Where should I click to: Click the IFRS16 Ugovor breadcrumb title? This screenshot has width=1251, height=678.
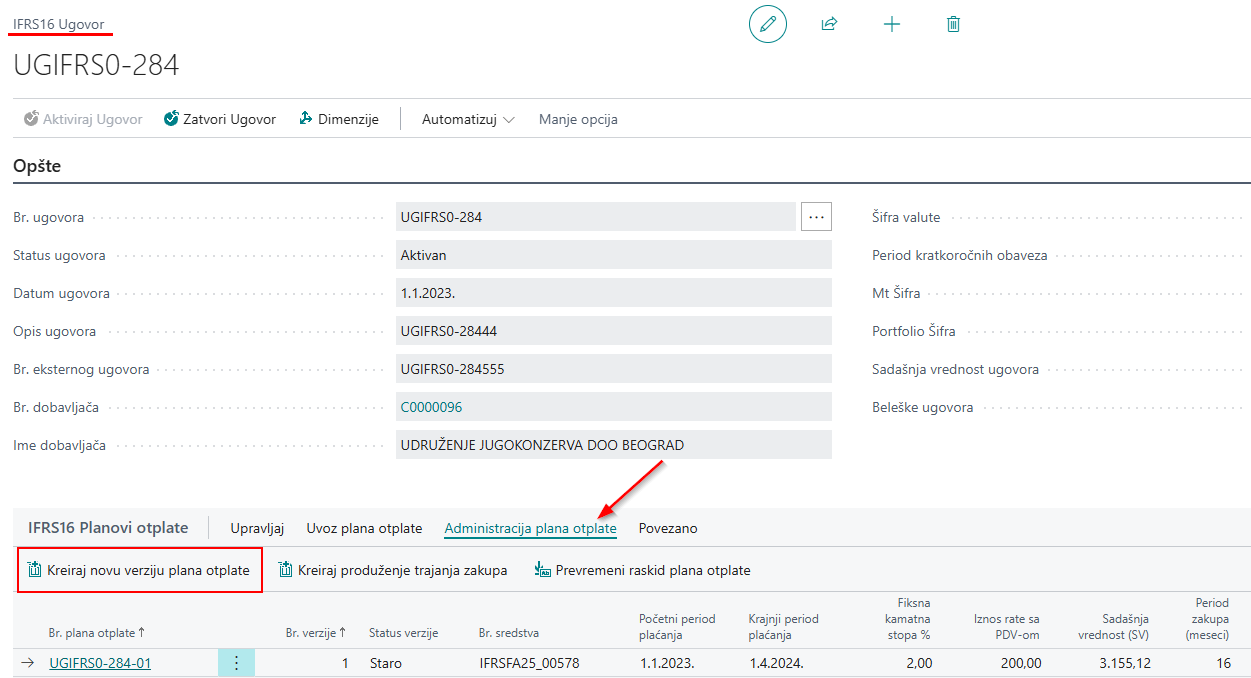[x=58, y=24]
